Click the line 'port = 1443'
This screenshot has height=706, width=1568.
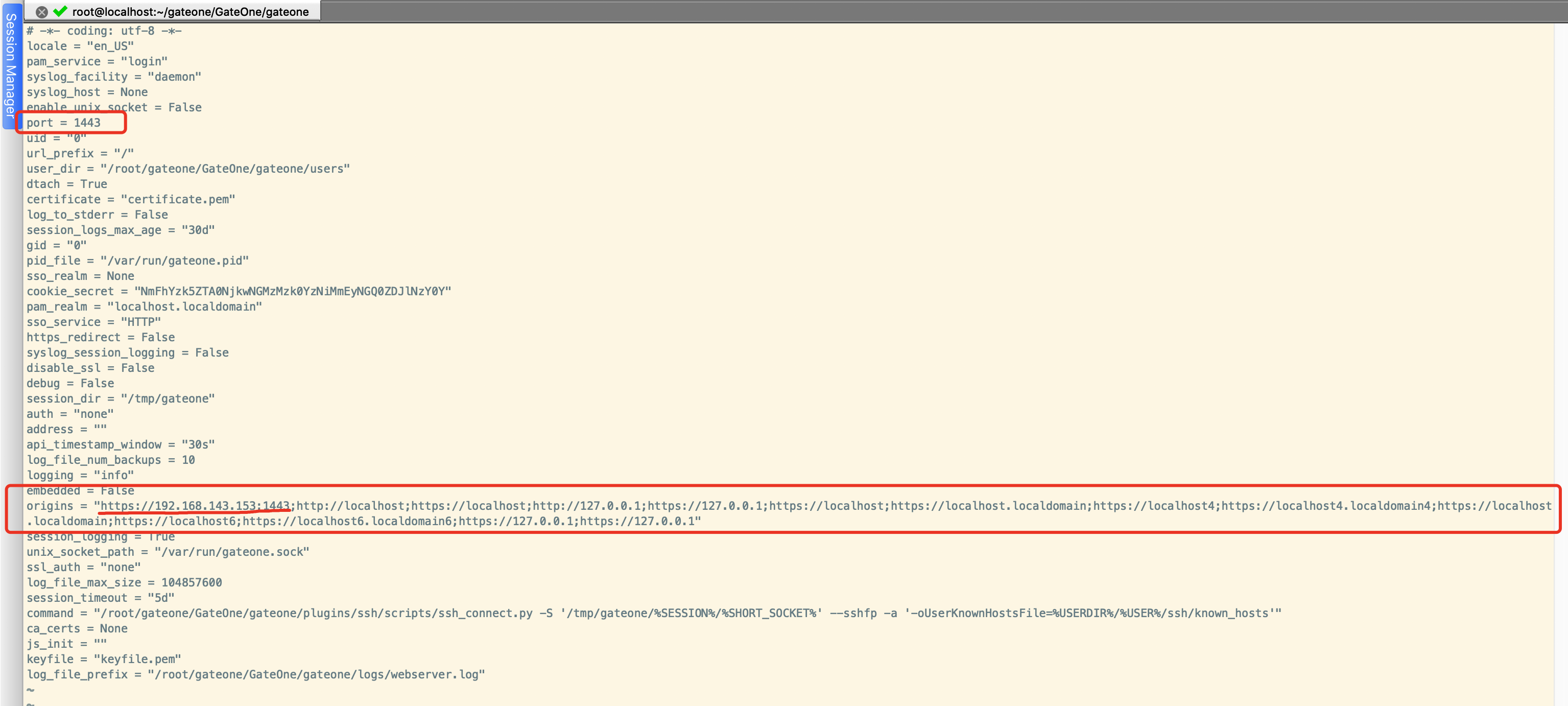[x=63, y=123]
